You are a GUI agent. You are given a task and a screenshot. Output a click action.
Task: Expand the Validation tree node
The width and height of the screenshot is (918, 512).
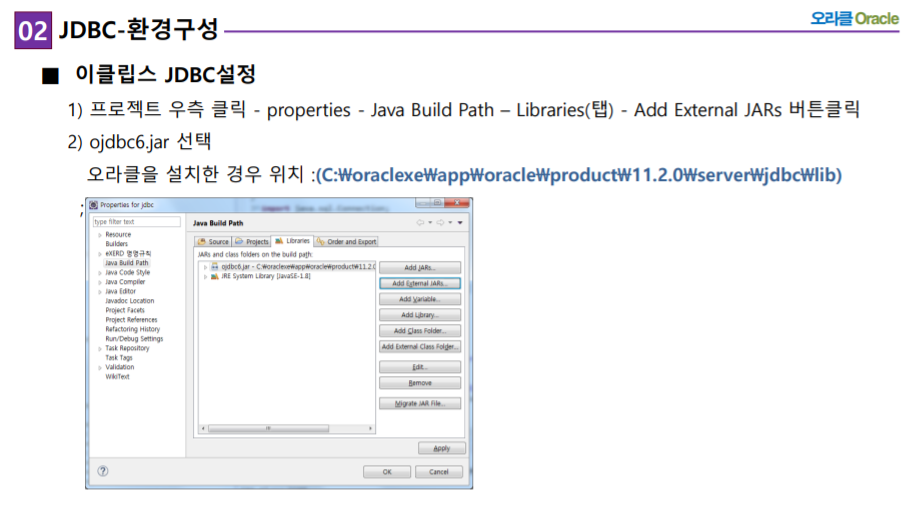100,367
